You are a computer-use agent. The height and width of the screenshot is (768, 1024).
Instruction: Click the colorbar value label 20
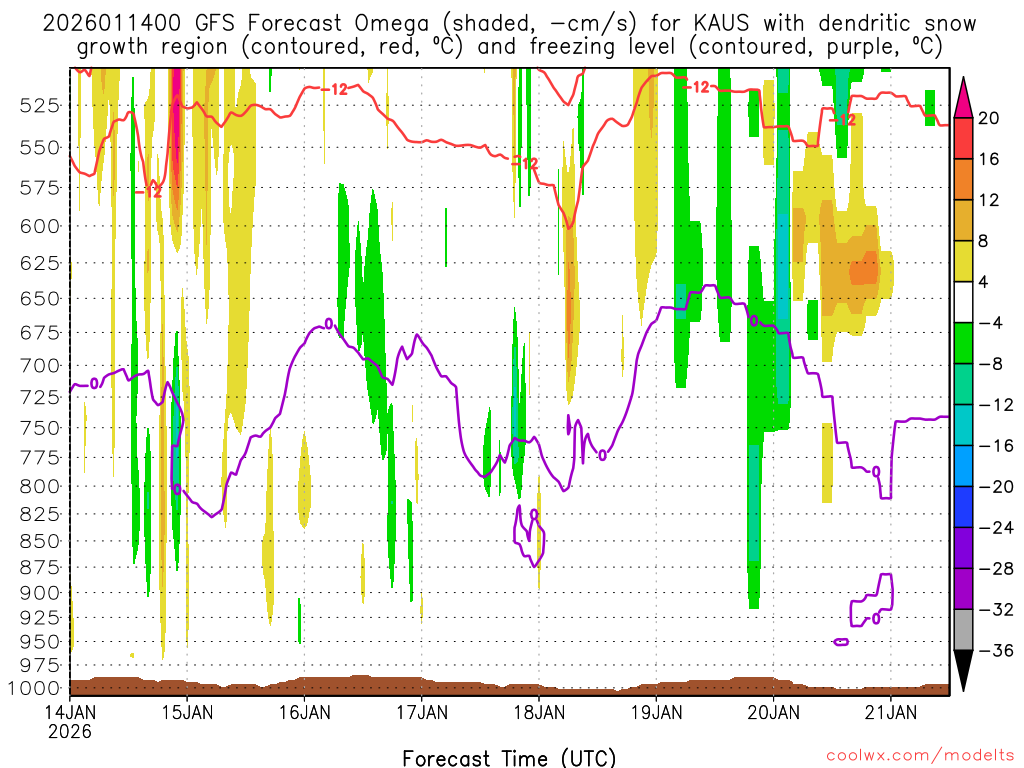coord(988,118)
